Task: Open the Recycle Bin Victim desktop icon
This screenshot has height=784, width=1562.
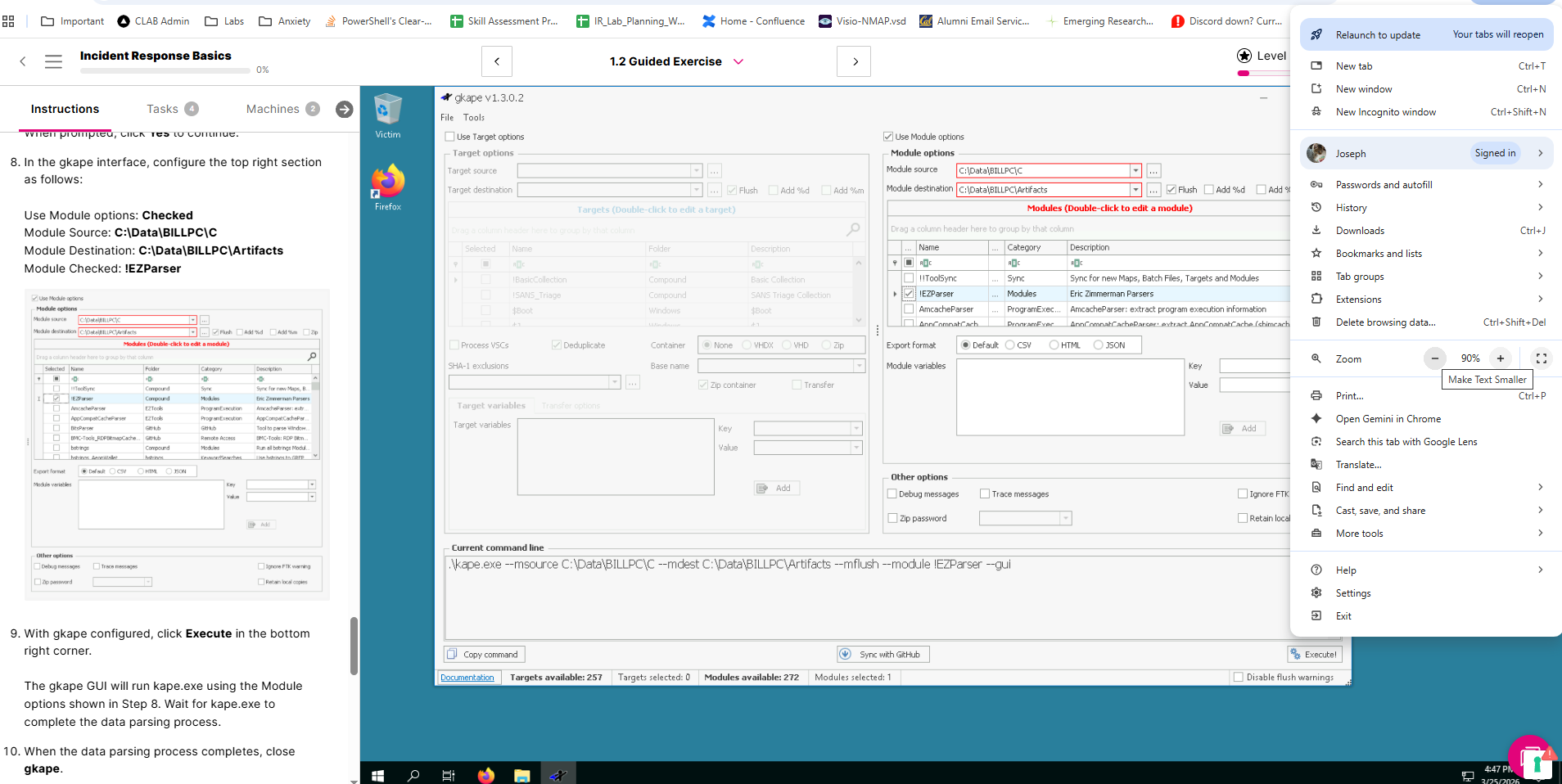Action: [387, 114]
